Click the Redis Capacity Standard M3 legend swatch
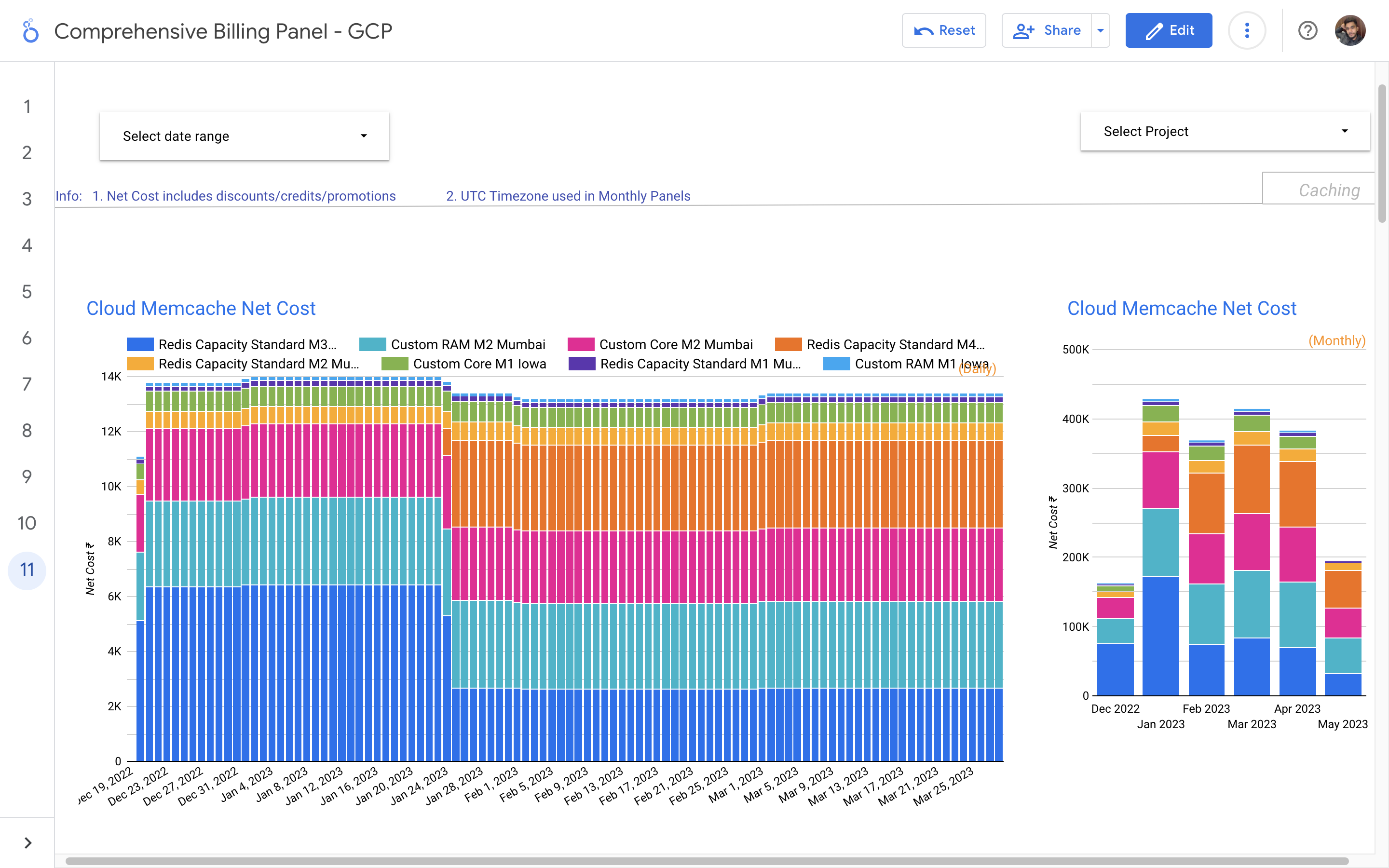Image resolution: width=1389 pixels, height=868 pixels. (140, 344)
